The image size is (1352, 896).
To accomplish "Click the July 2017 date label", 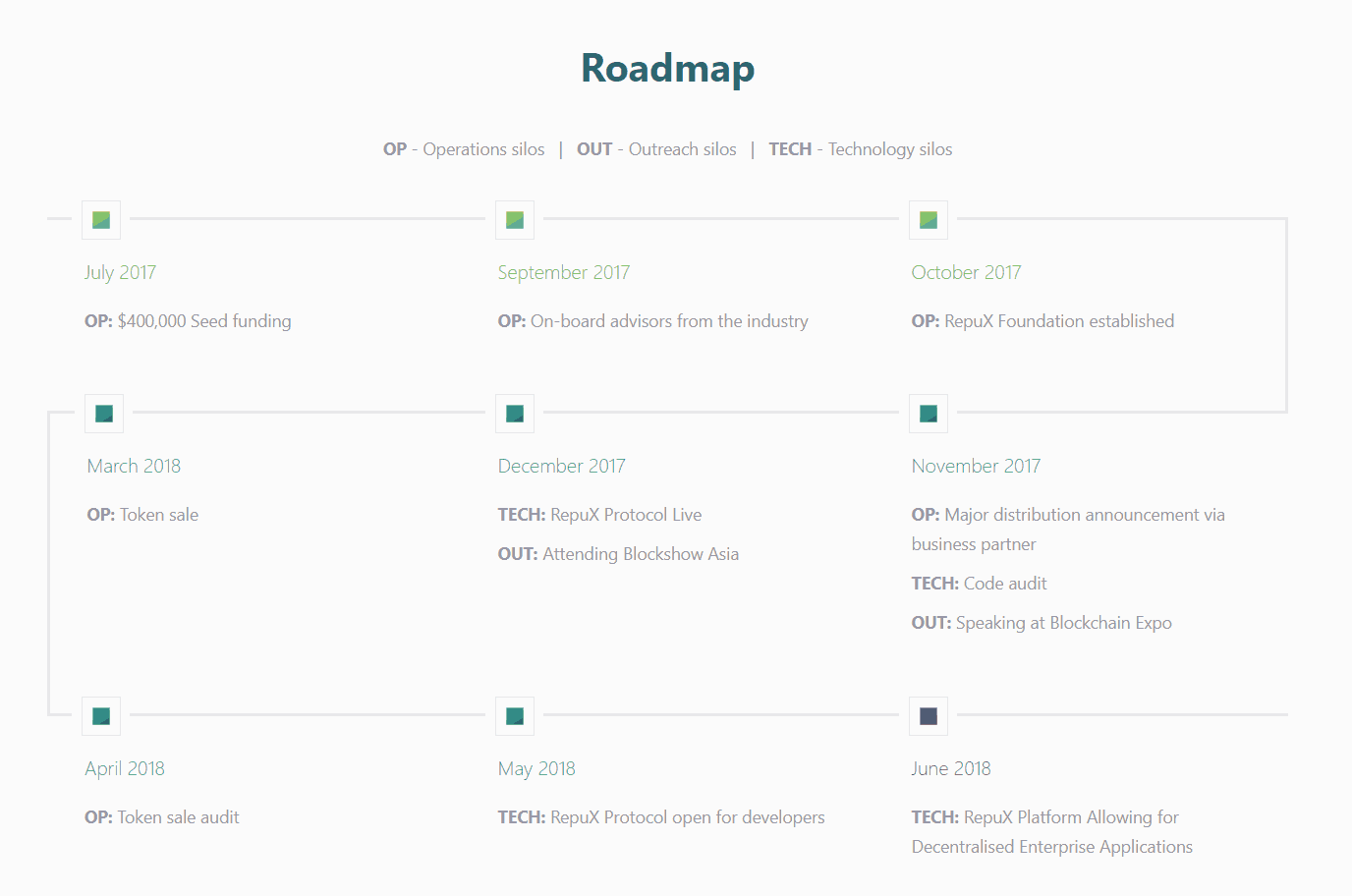I will point(120,272).
